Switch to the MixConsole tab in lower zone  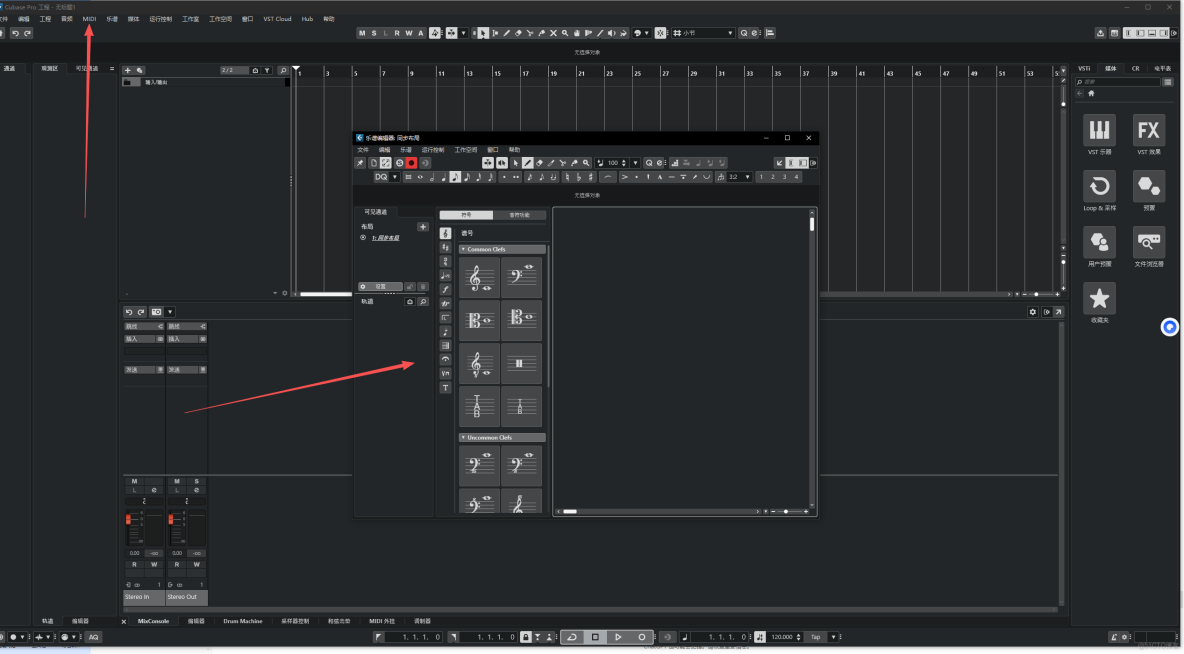pyautogui.click(x=153, y=621)
